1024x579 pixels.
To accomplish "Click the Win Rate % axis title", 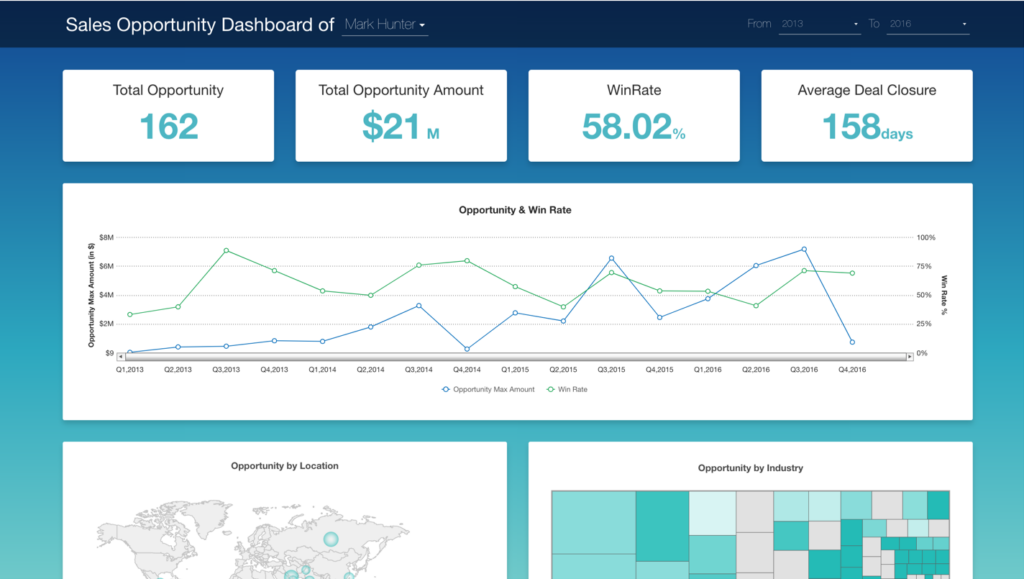I will [944, 295].
